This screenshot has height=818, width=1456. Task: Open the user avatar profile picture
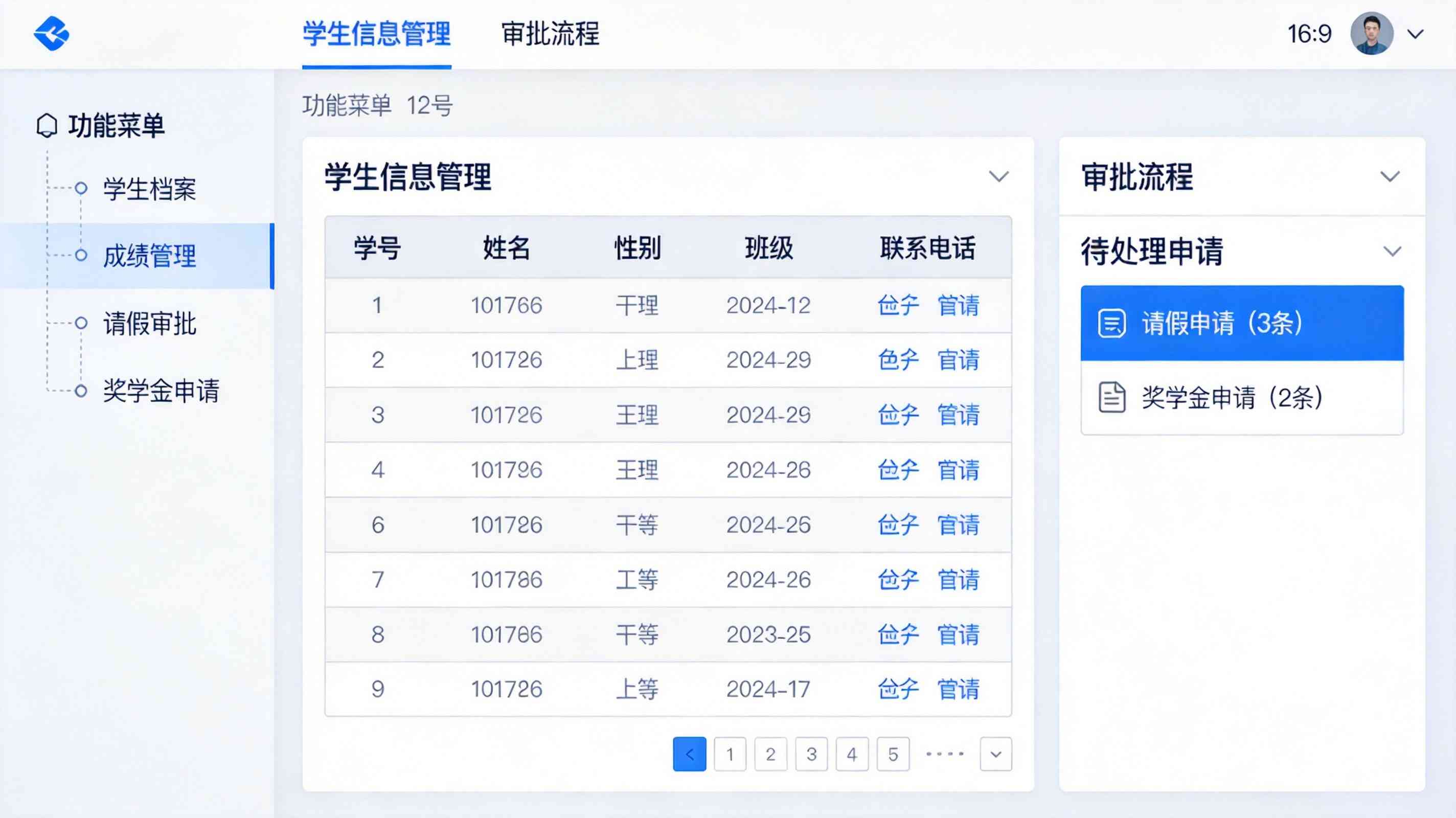coord(1372,34)
